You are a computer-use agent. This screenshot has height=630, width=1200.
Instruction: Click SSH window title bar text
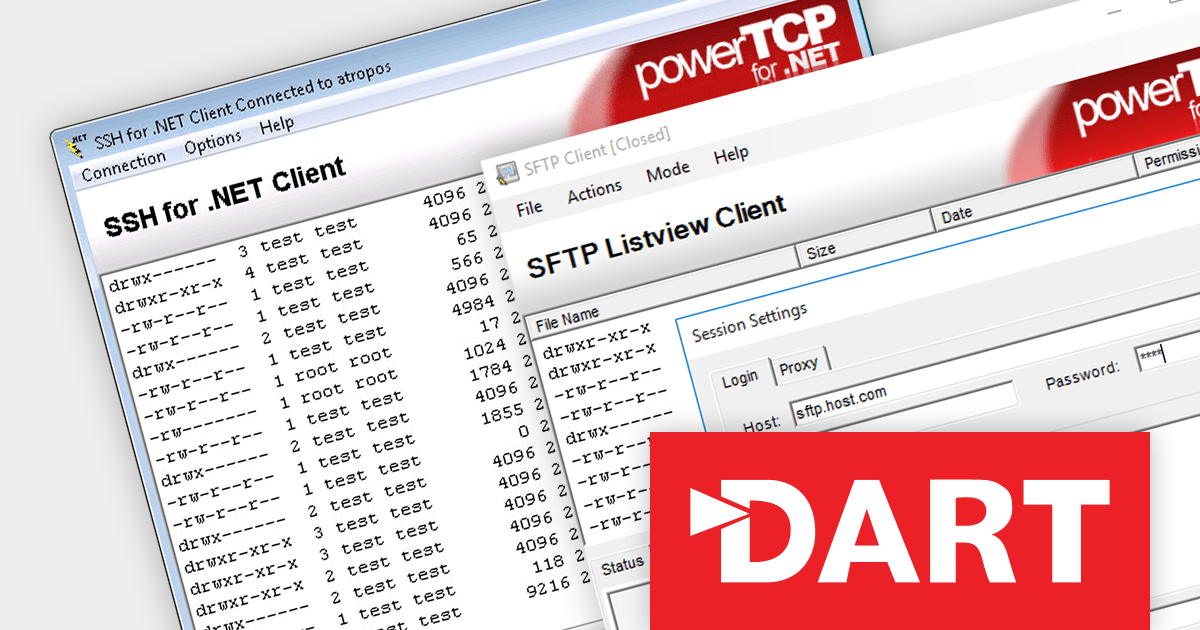(242, 104)
